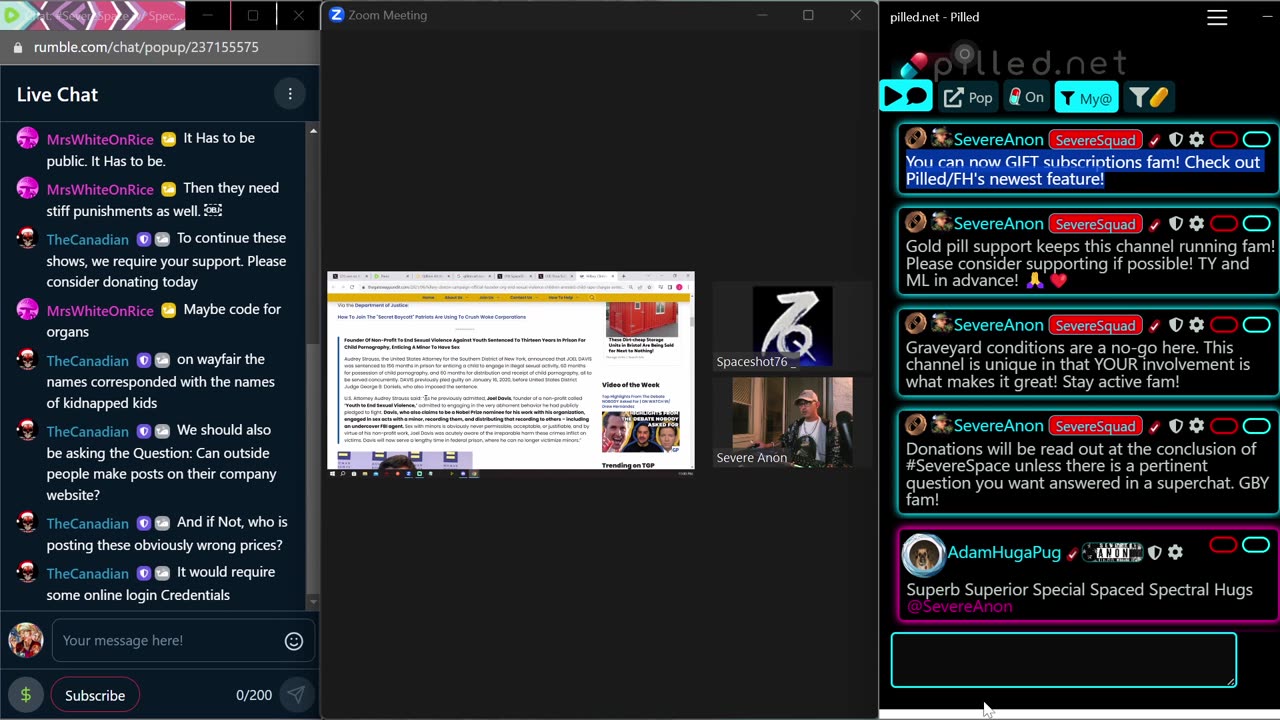Click the cyan pill on AdamHugaPug's message
The image size is (1280, 720).
pos(1256,545)
